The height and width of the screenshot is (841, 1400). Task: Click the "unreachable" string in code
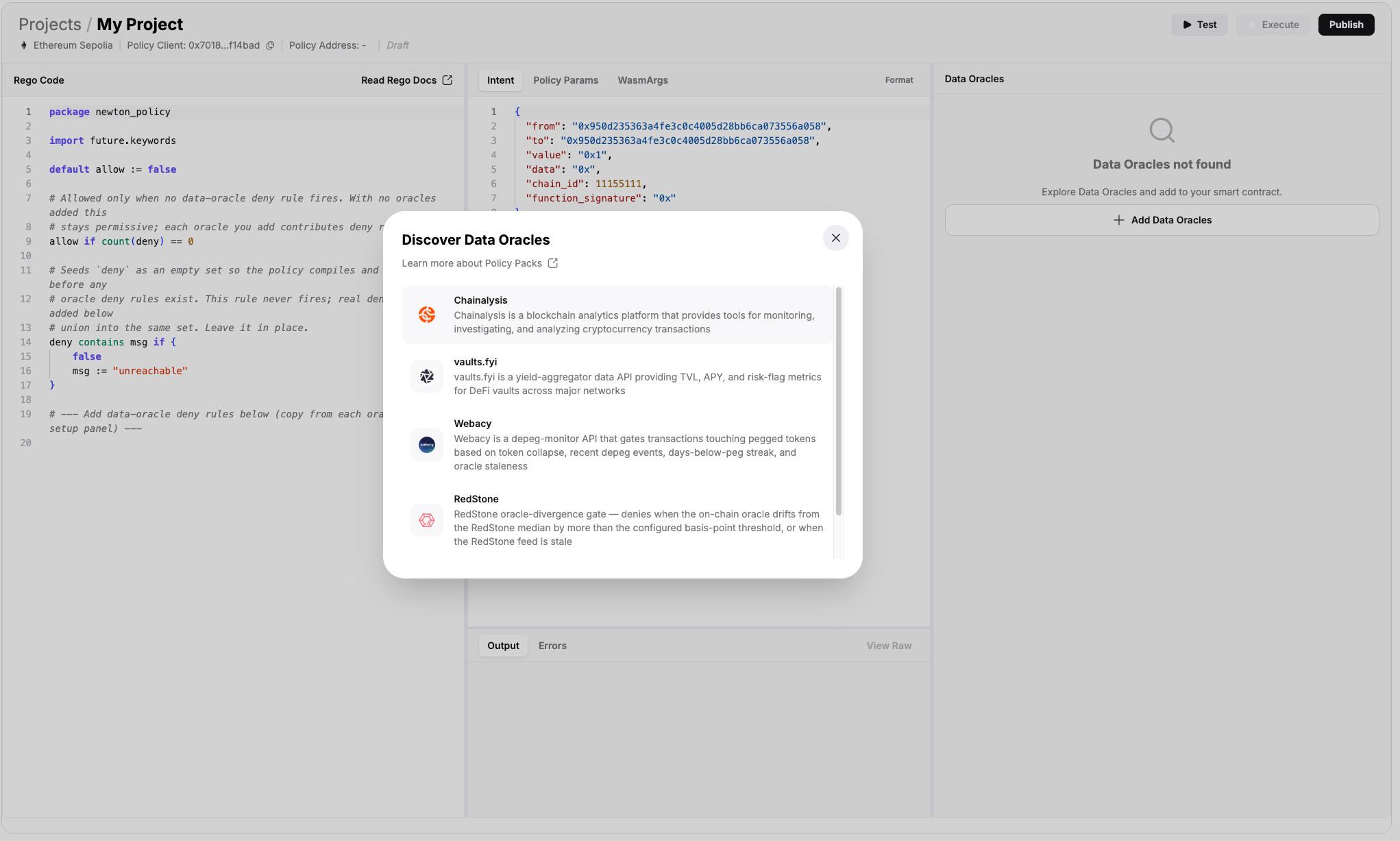pyautogui.click(x=150, y=371)
